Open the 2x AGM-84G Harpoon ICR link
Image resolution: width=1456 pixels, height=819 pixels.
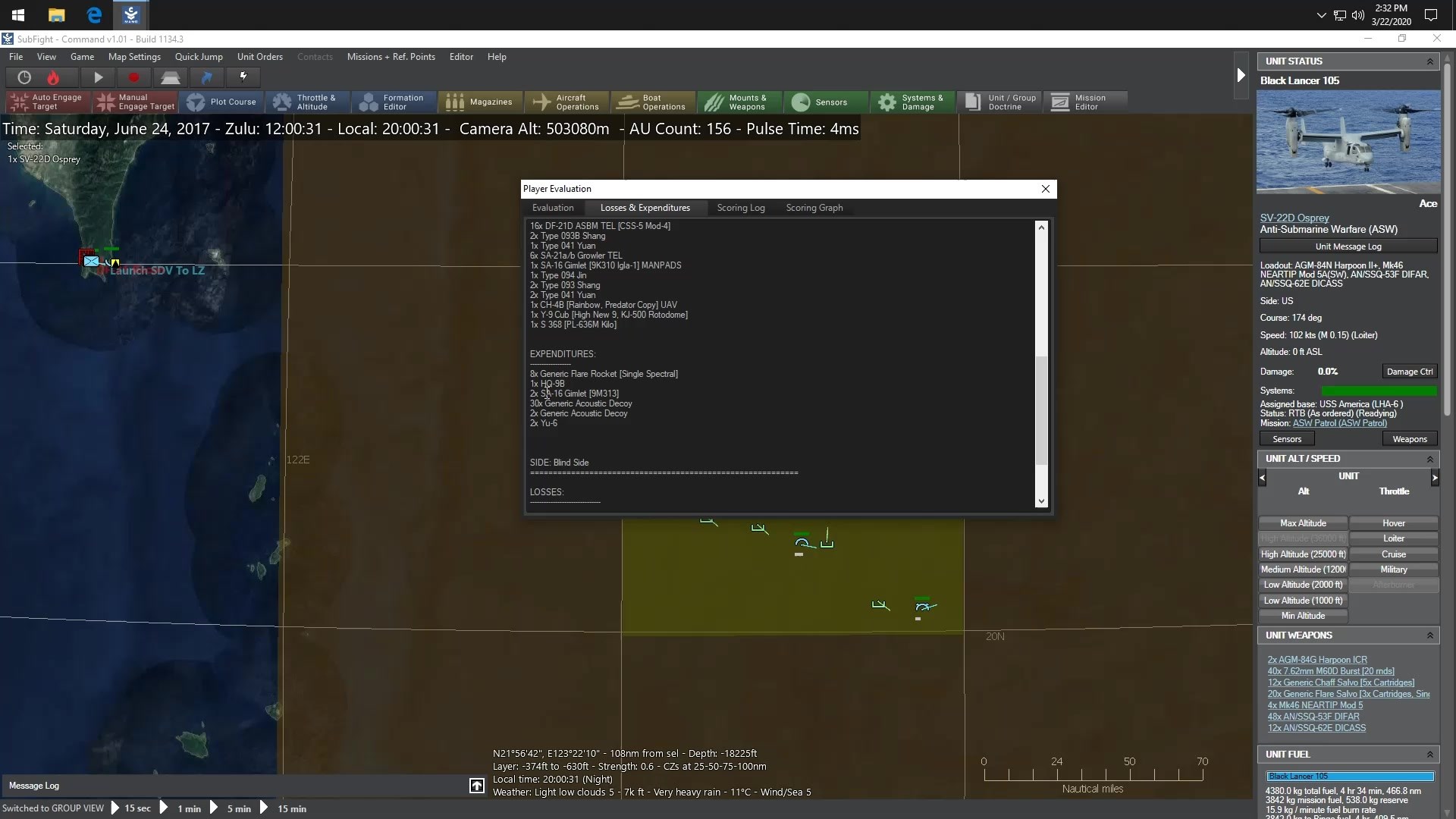pos(1317,660)
